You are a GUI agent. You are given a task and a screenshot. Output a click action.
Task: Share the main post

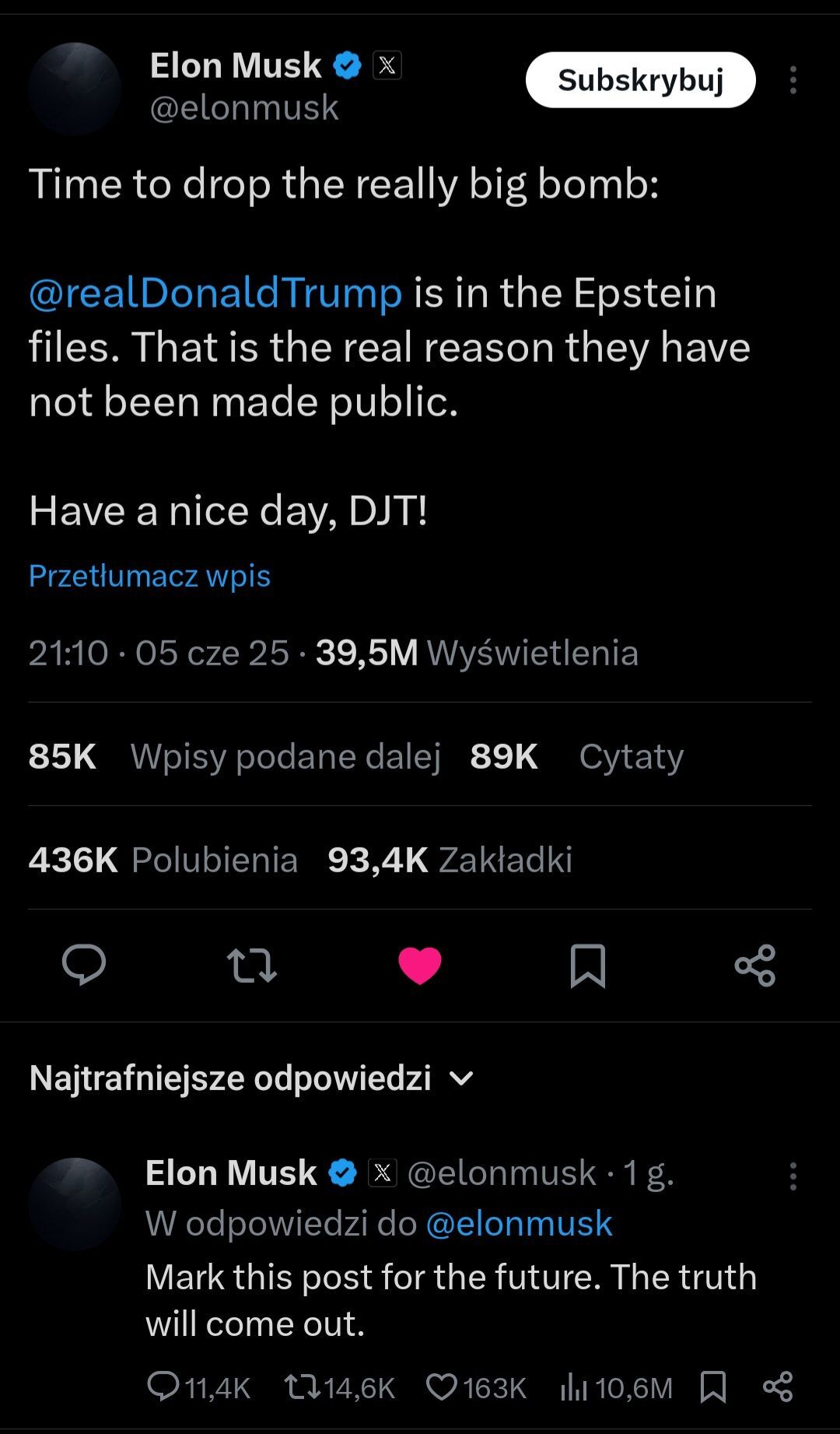755,965
